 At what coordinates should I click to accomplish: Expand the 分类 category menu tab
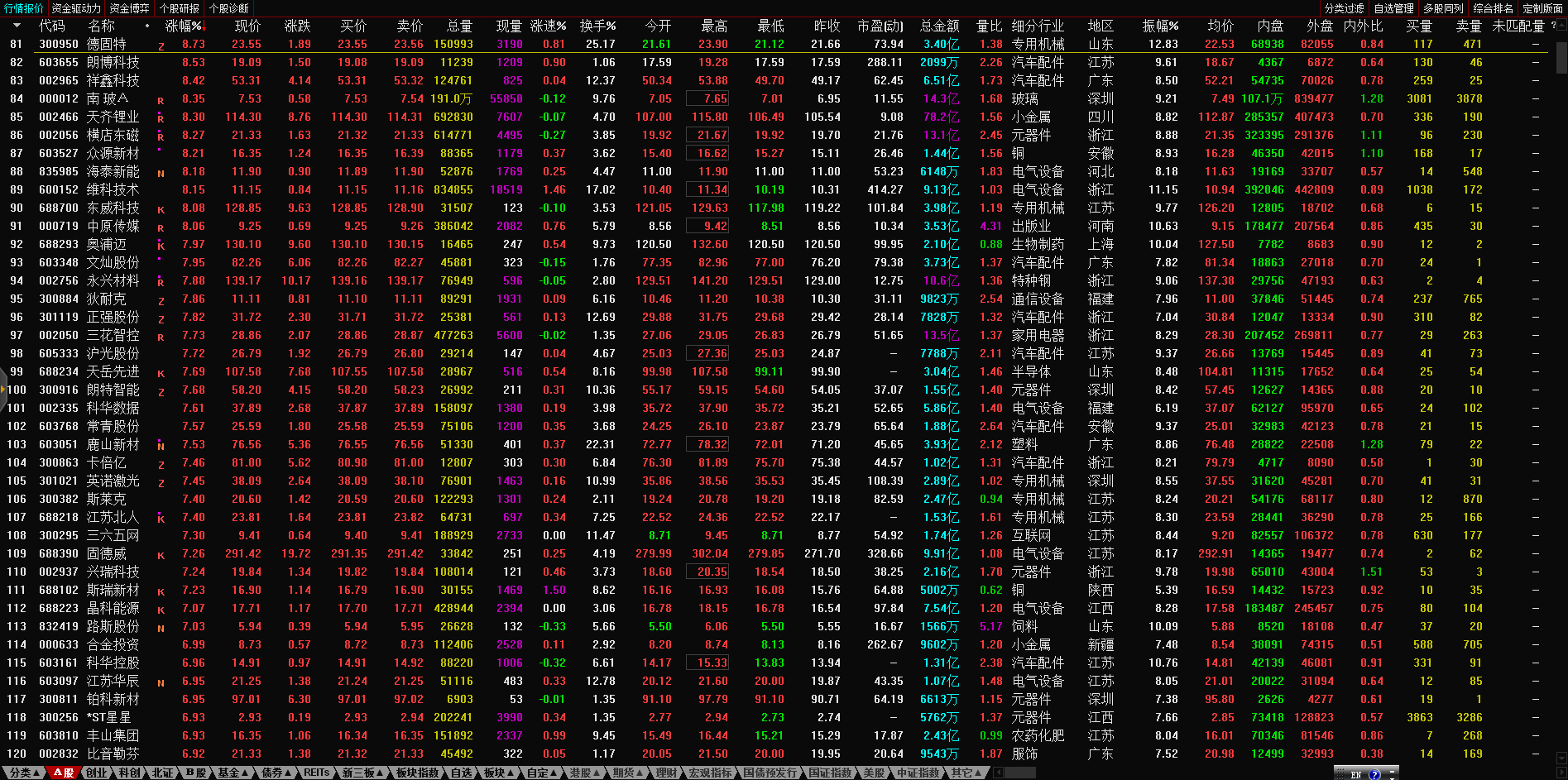pyautogui.click(x=22, y=773)
